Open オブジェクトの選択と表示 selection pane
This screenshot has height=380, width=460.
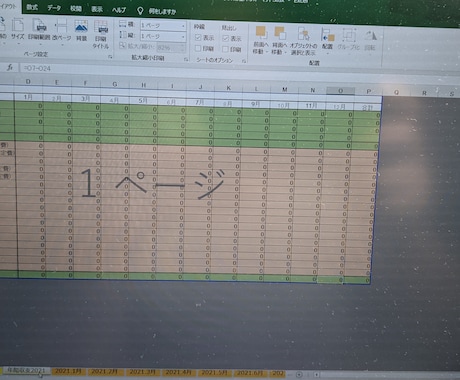[x=303, y=41]
